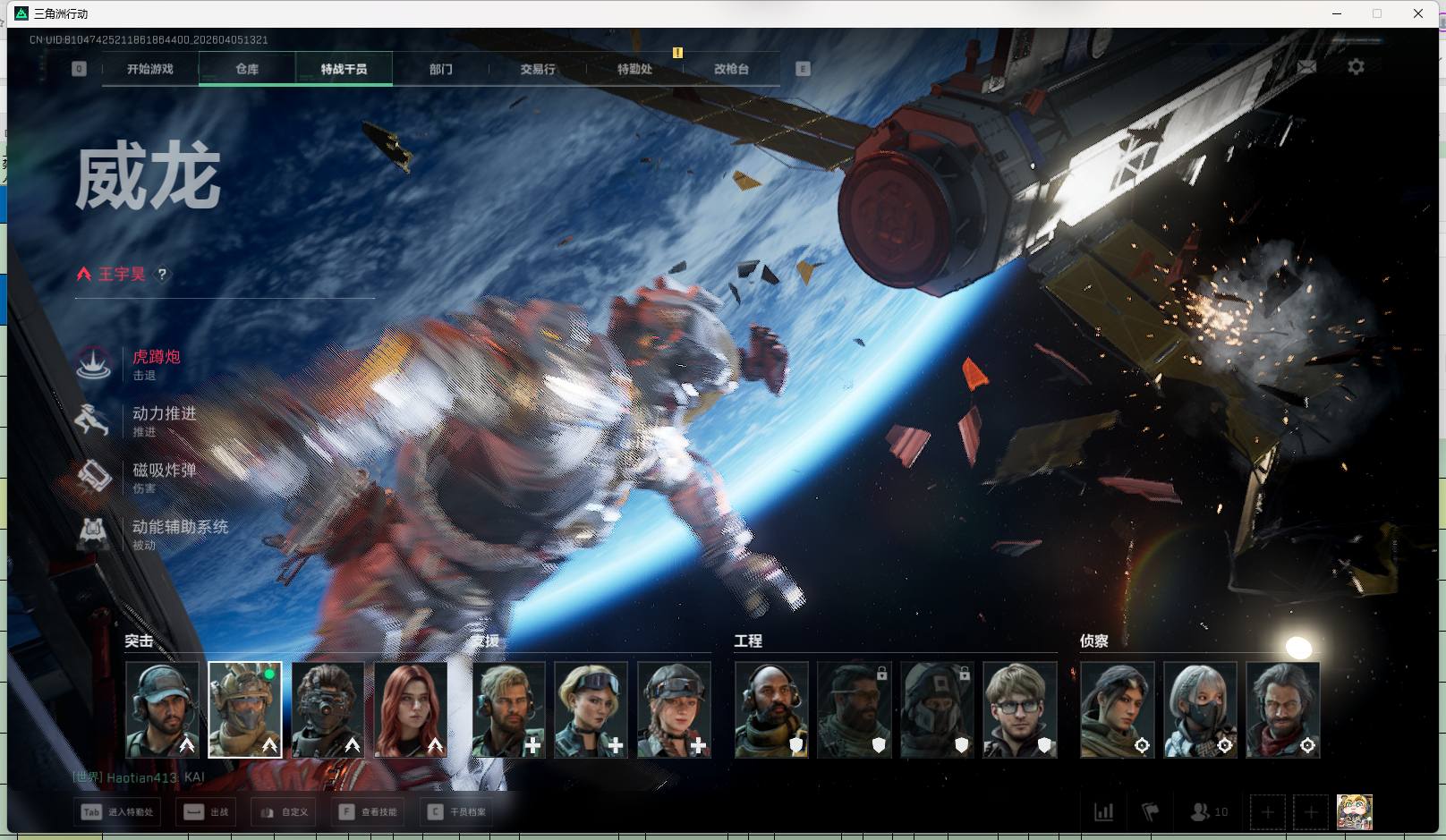Choose the first 侦察 operator with dark hair
Viewport: 1446px width, 840px height.
coord(1118,709)
